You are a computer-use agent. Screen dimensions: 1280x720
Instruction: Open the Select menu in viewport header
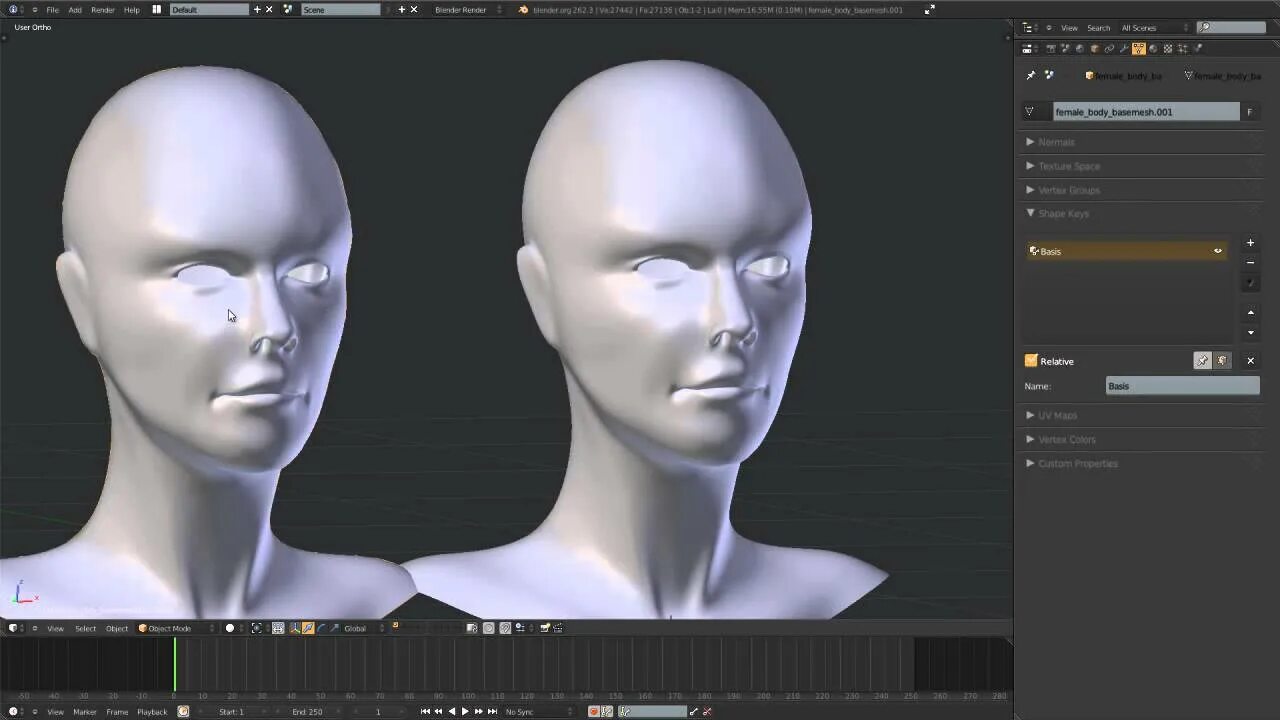click(86, 628)
